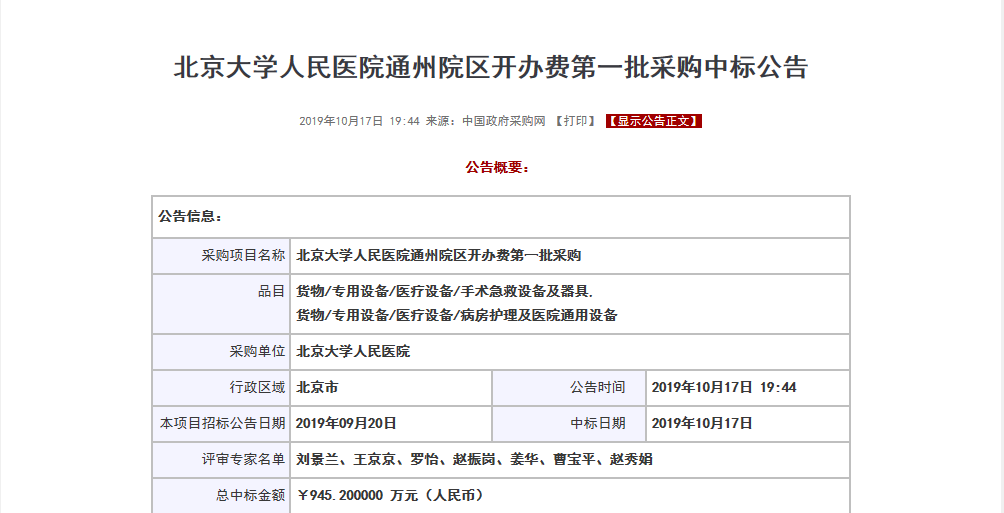Viewport: 1004px width, 513px height.
Task: Click the 公告时间 label cell
Action: pos(569,387)
